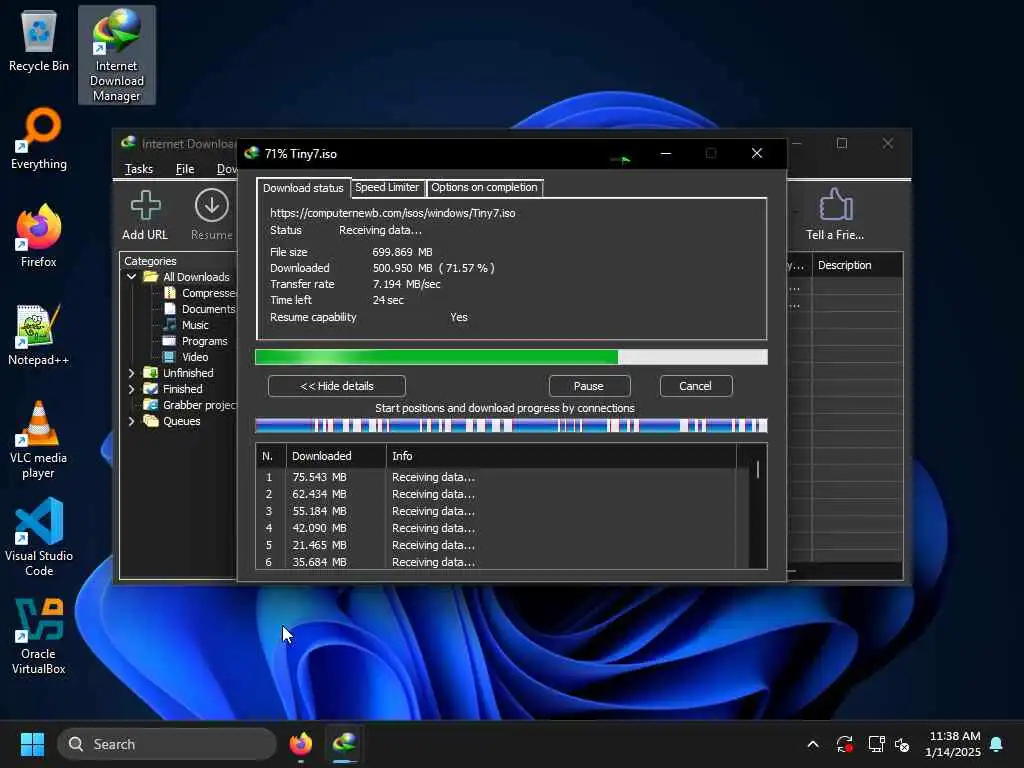Viewport: 1024px width, 768px height.
Task: Click the green download progress bar
Action: point(511,357)
